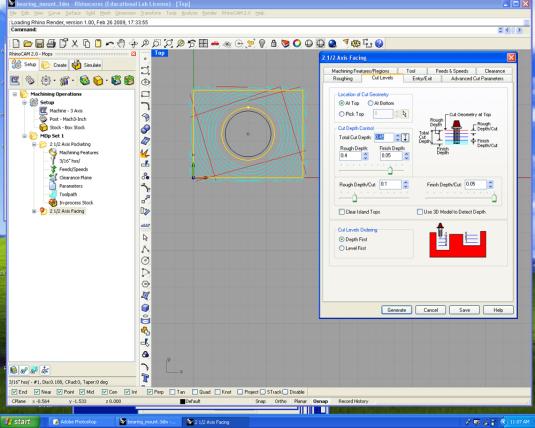This screenshot has width=535, height=428.
Task: Click the color wheel icon
Action: click(297, 43)
